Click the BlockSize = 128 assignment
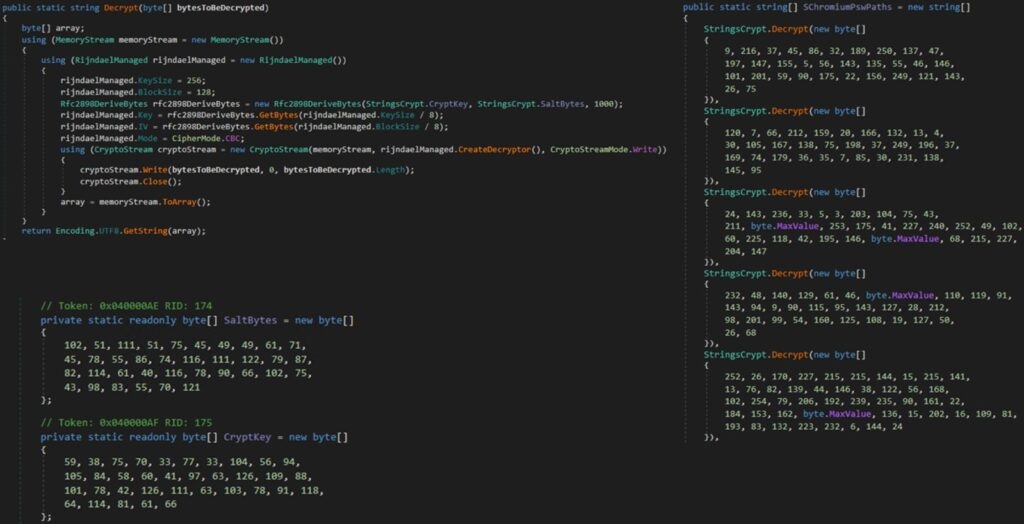The height and width of the screenshot is (524, 1024). click(174, 93)
